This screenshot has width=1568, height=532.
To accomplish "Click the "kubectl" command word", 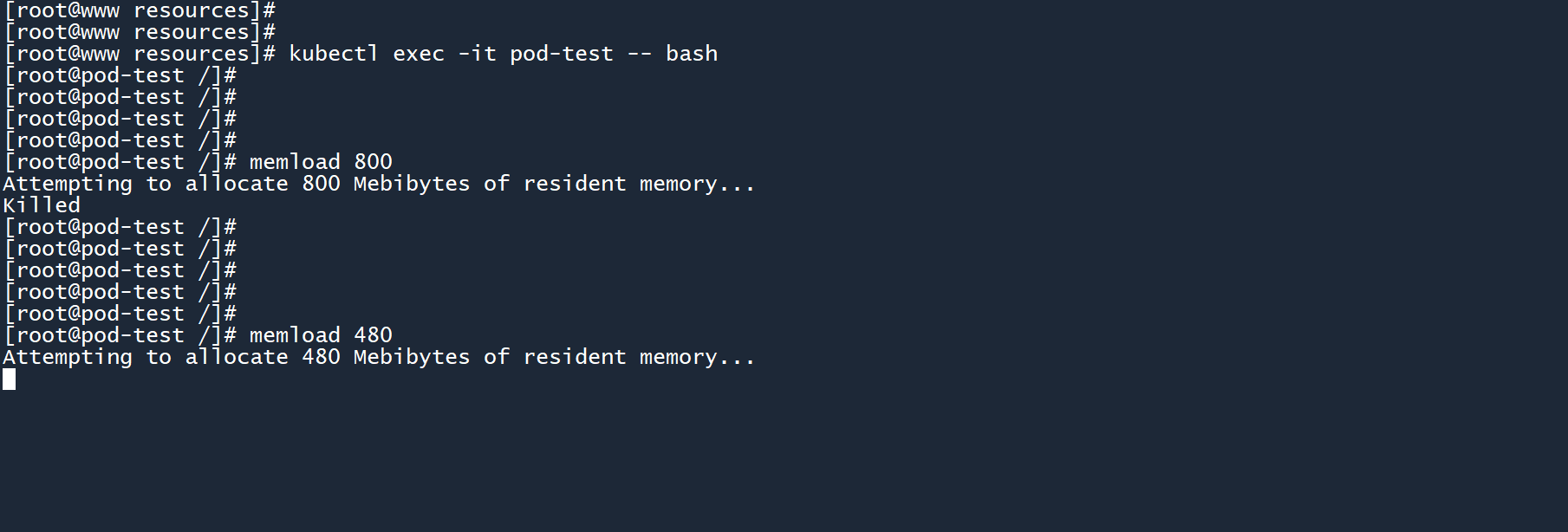I will click(334, 54).
